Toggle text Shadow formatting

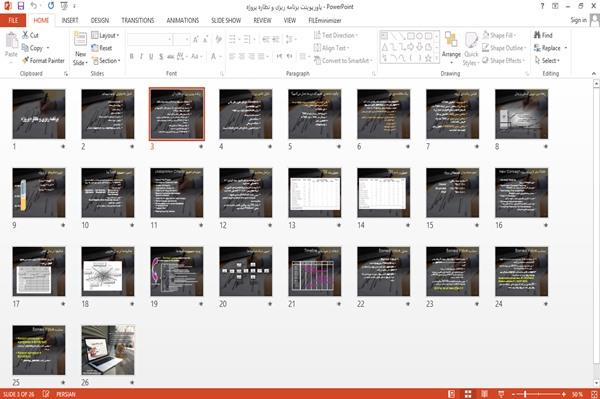coord(161,57)
